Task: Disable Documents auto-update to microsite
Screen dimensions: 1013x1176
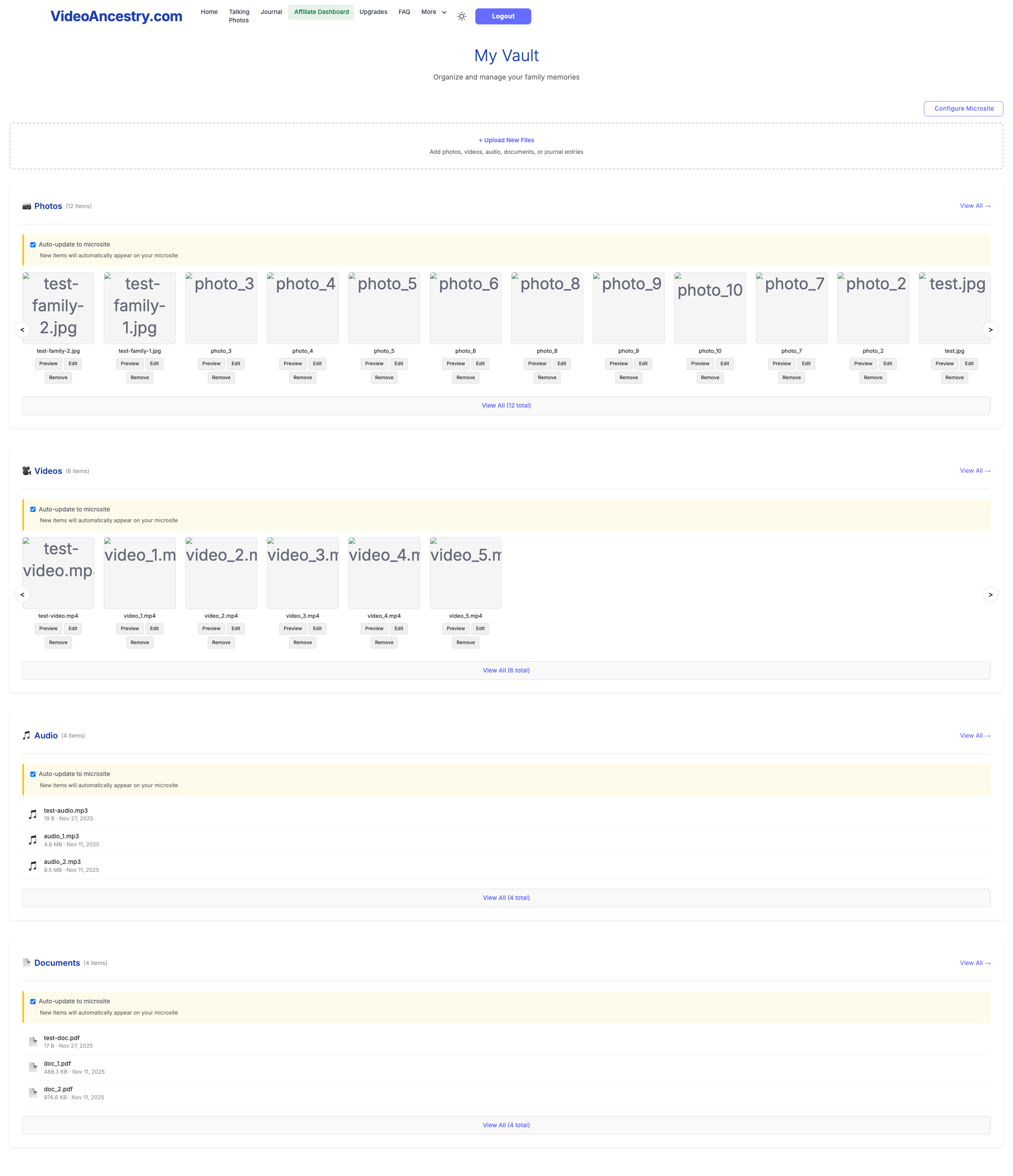Action: point(33,1002)
